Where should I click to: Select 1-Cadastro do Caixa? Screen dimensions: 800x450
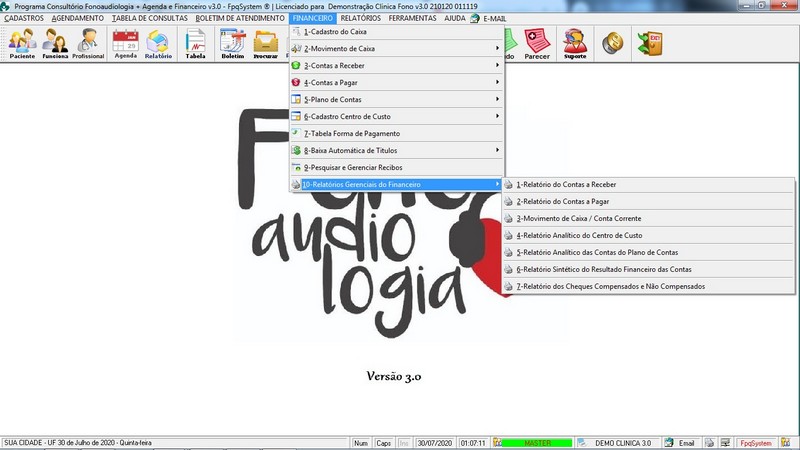[x=397, y=32]
